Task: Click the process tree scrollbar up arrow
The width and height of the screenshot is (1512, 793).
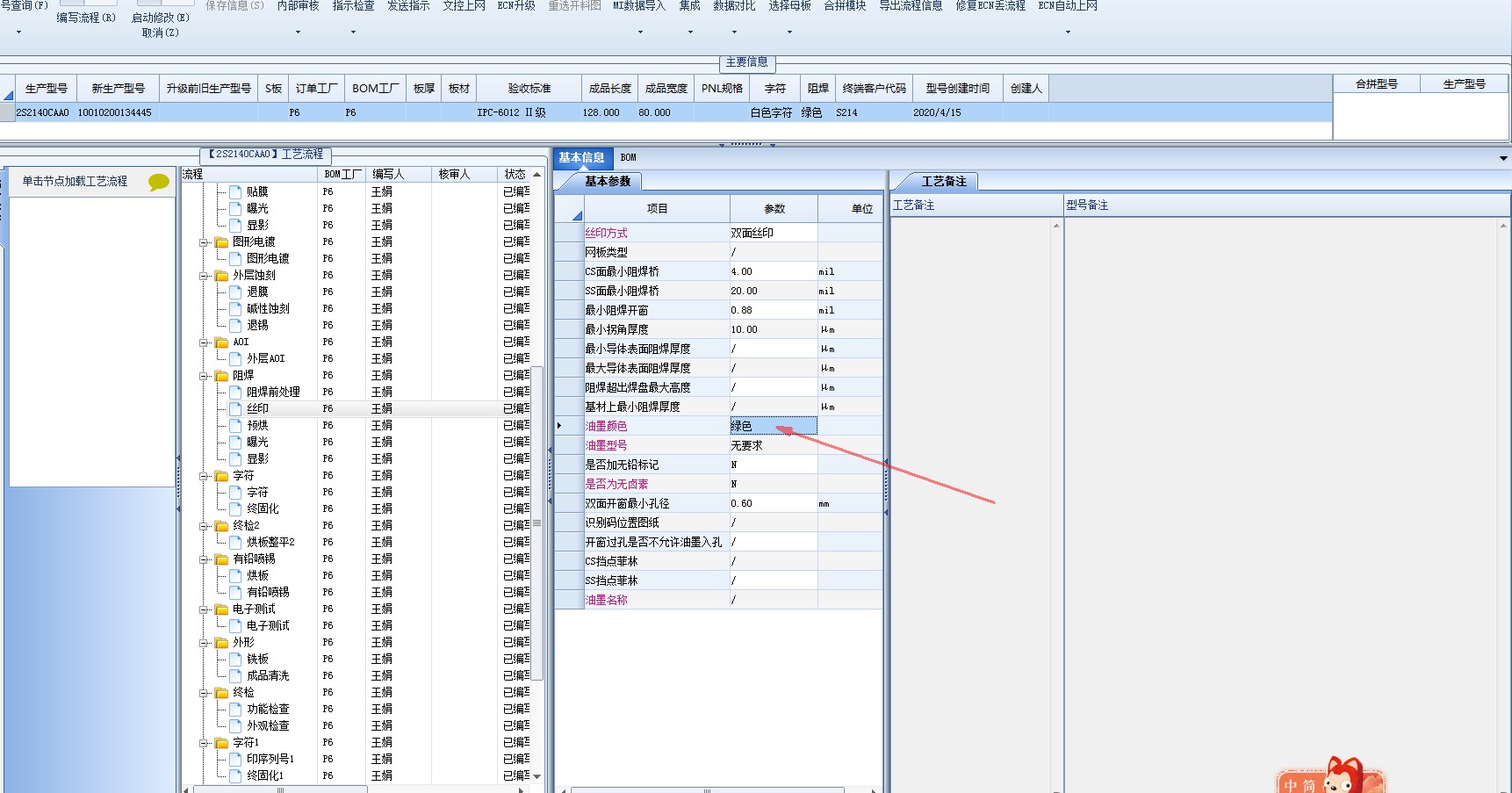Action: (x=536, y=175)
